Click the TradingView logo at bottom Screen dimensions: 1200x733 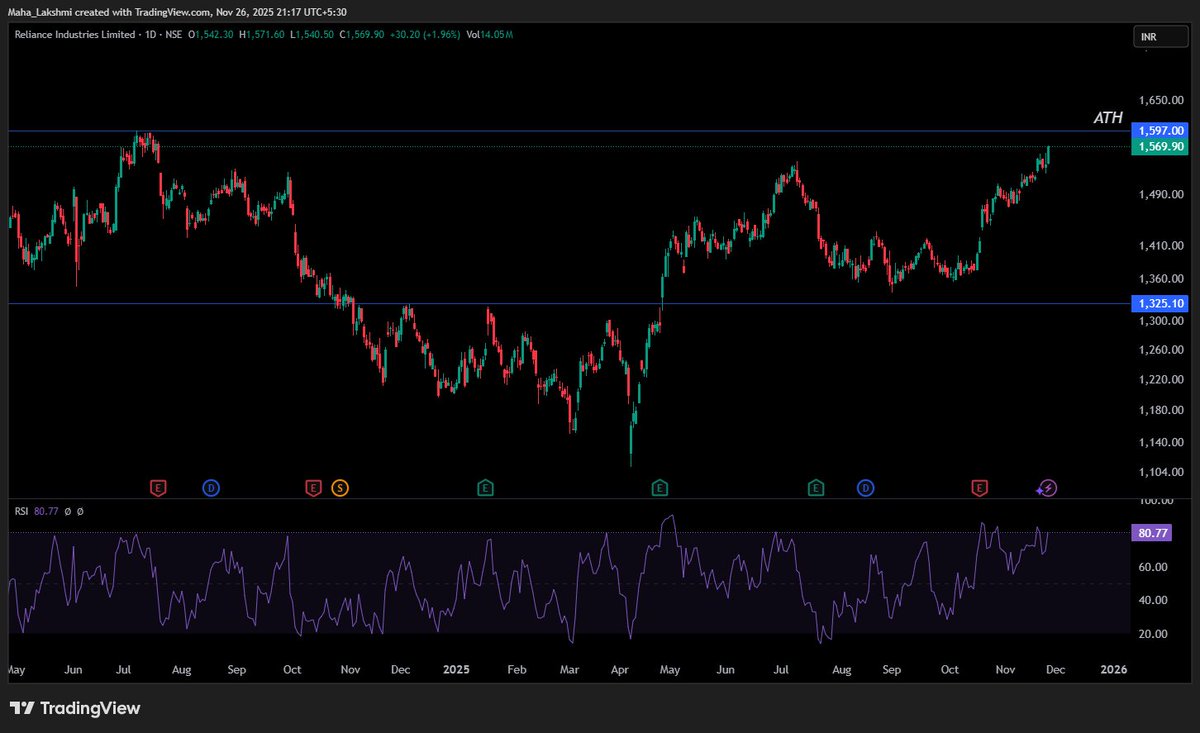(x=76, y=708)
